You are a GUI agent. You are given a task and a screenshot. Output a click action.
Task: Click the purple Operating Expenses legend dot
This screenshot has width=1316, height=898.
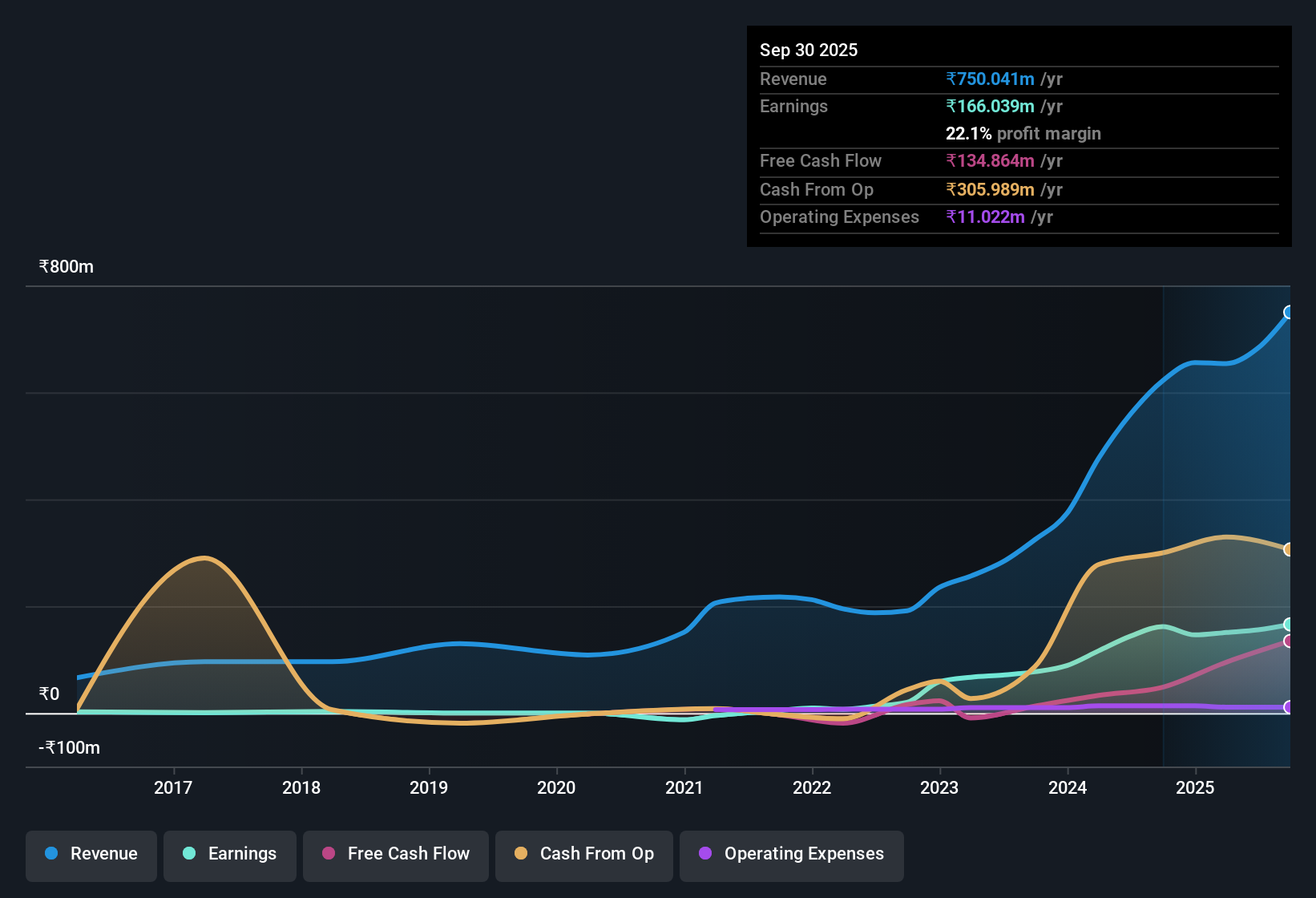tap(704, 854)
